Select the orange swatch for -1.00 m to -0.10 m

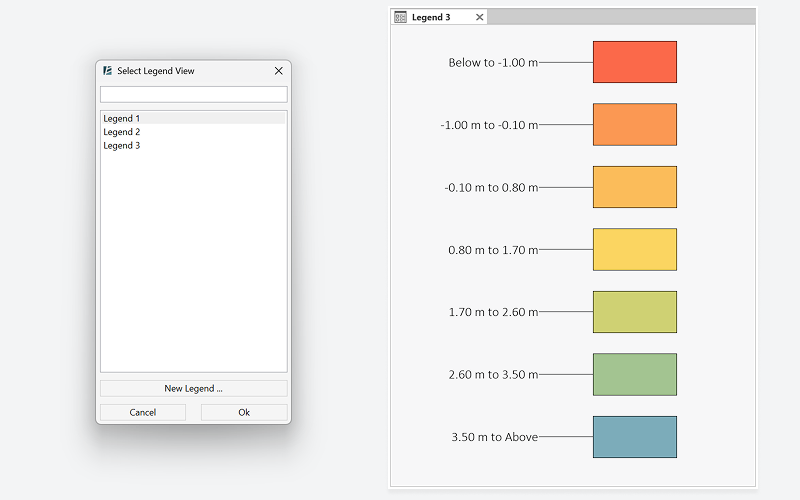pos(635,125)
